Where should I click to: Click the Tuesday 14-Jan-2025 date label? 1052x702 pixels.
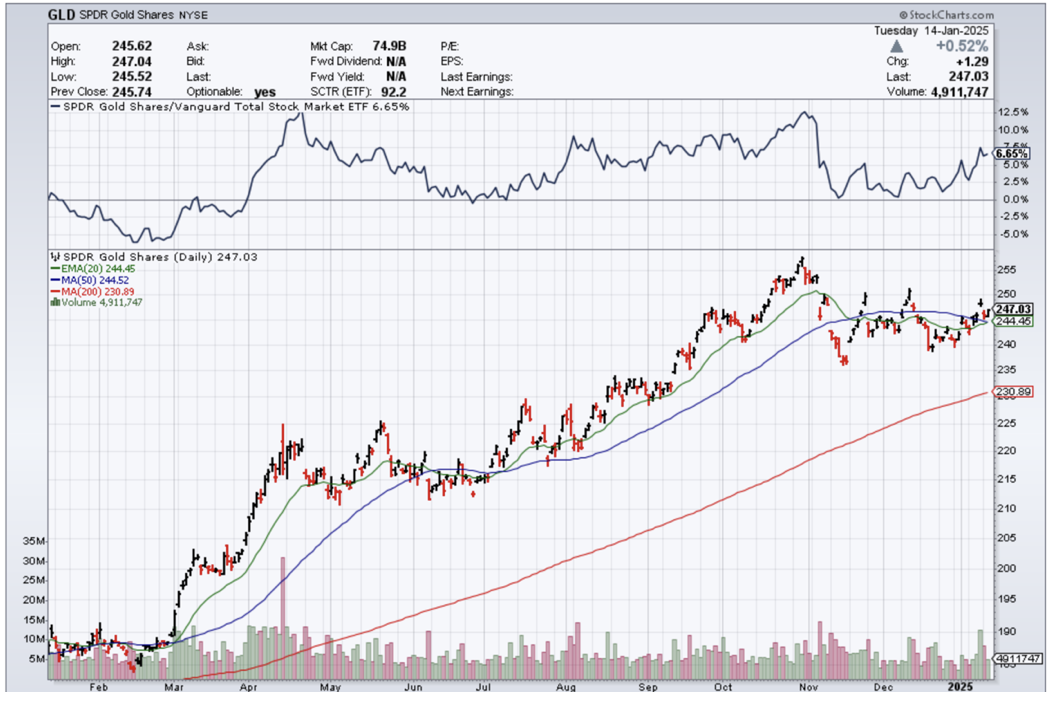coord(933,30)
